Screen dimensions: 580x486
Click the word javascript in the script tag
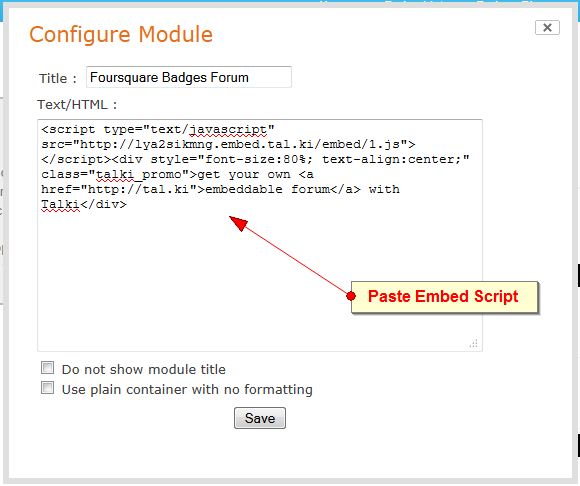(228, 129)
